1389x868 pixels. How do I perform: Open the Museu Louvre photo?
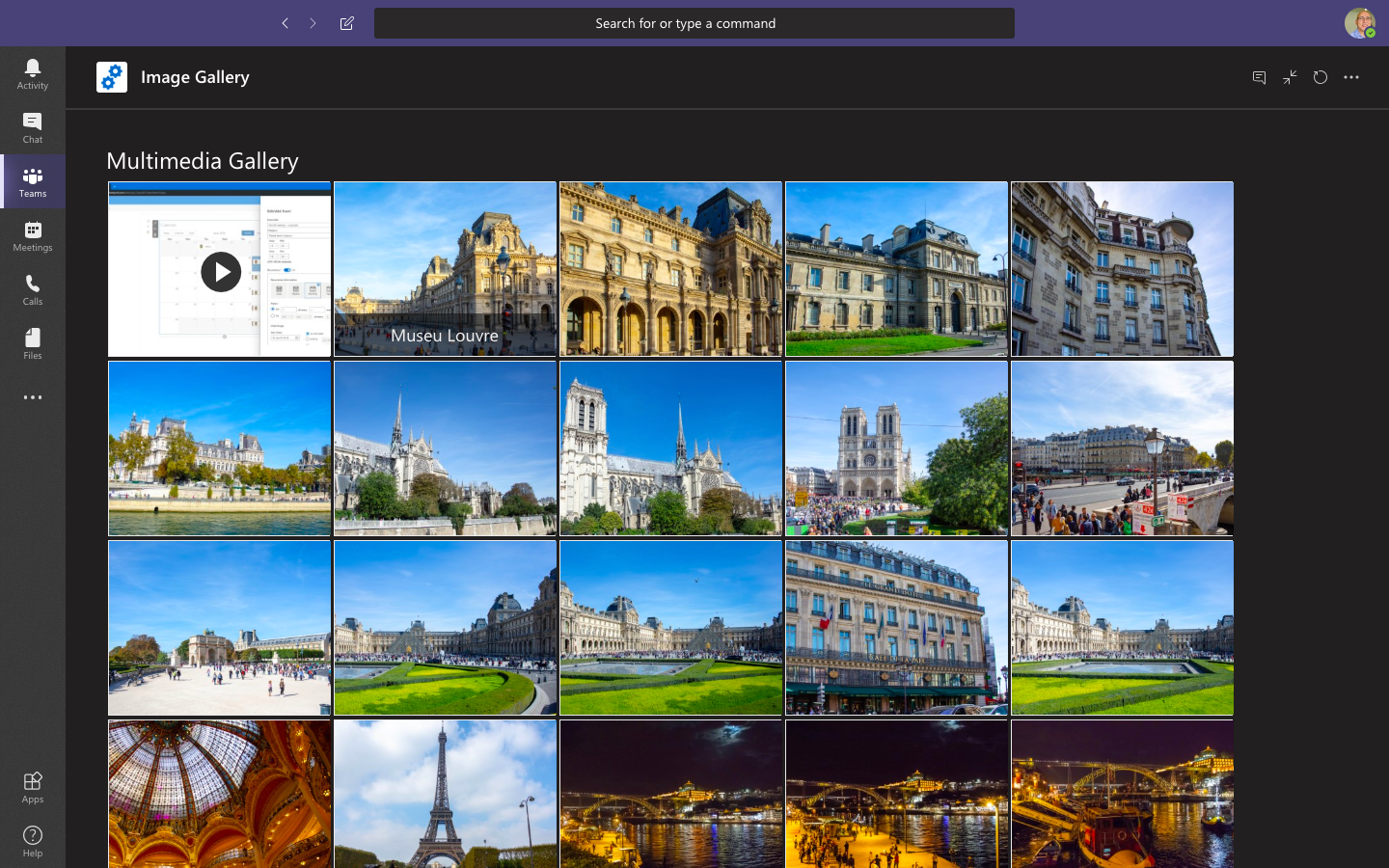pos(446,269)
